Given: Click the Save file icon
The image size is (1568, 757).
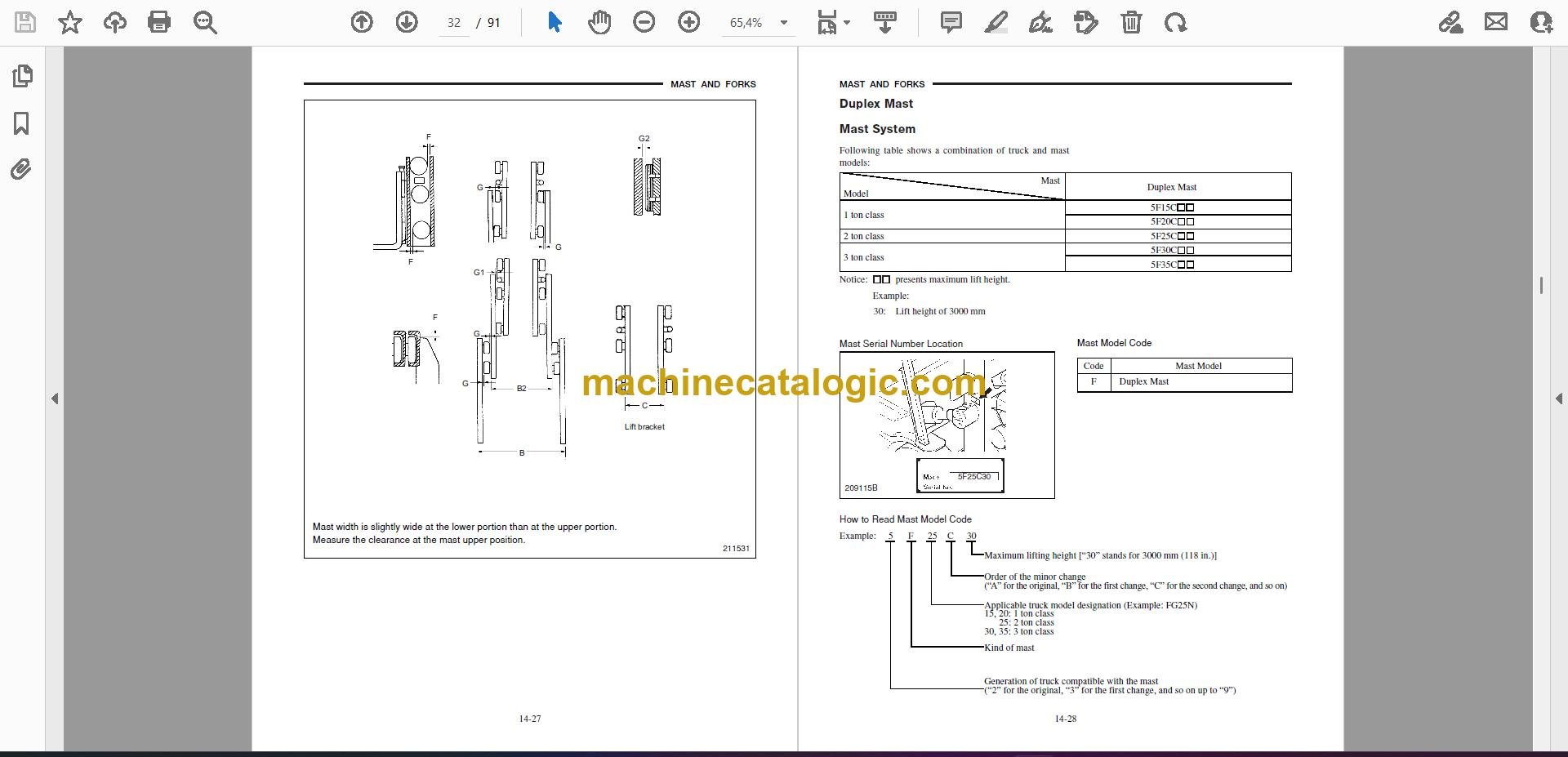Looking at the screenshot, I should click(x=25, y=22).
